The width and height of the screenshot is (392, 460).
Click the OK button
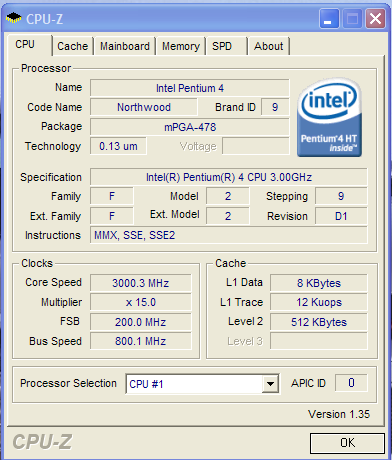tap(347, 443)
